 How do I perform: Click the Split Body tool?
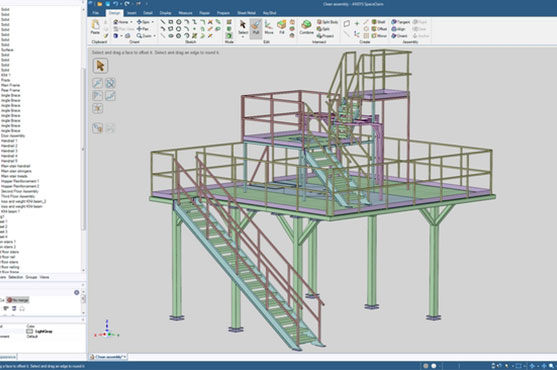pyautogui.click(x=328, y=22)
